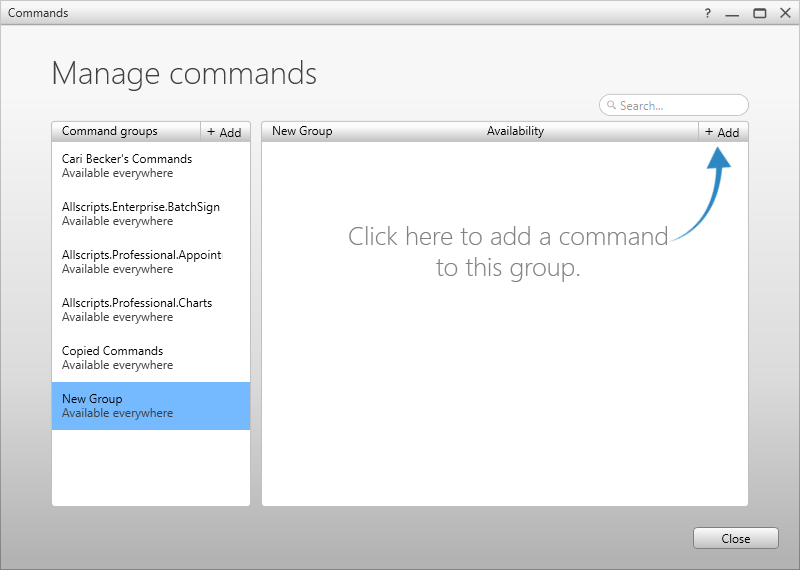Select Allscripts.Professional.Charts group
Screen dimensions: 800x570
pos(151,310)
